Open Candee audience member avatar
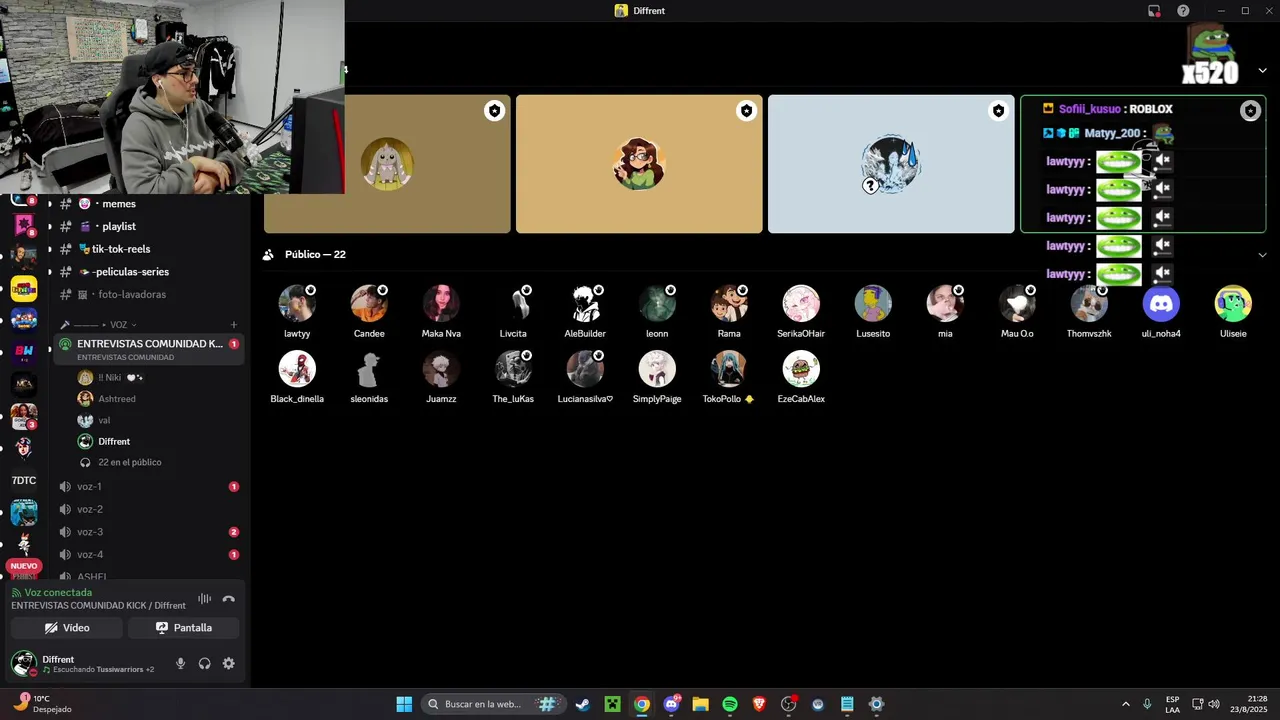1280x720 pixels. tap(369, 303)
